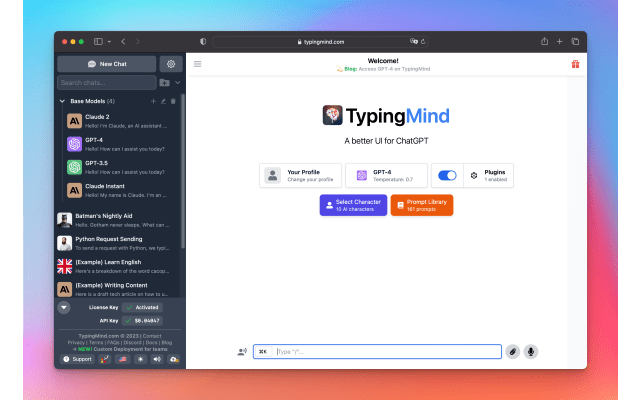Open blog post Access GPT-4 on TypingMind
This screenshot has height=400, width=640.
tap(394, 69)
